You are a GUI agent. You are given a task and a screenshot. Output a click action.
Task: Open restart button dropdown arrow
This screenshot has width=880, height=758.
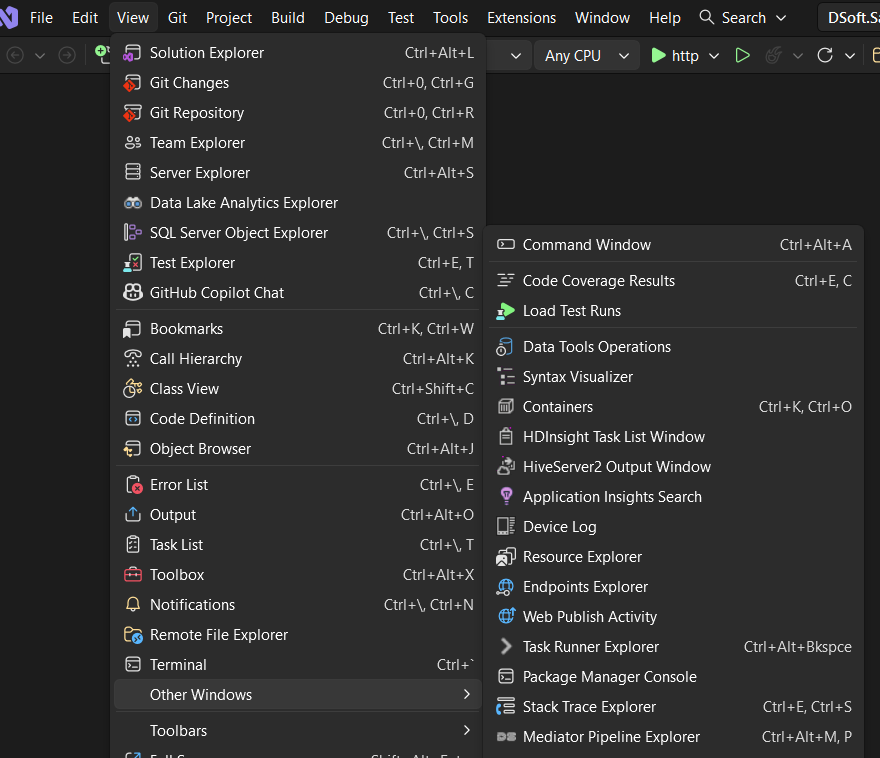coord(850,56)
